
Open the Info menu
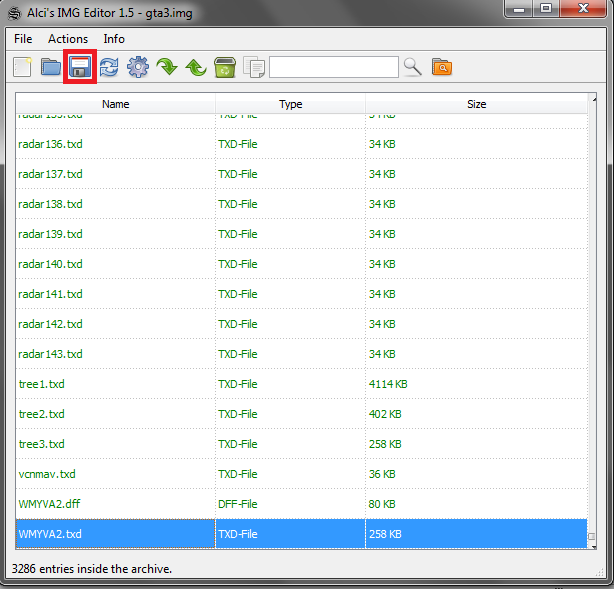pos(114,39)
